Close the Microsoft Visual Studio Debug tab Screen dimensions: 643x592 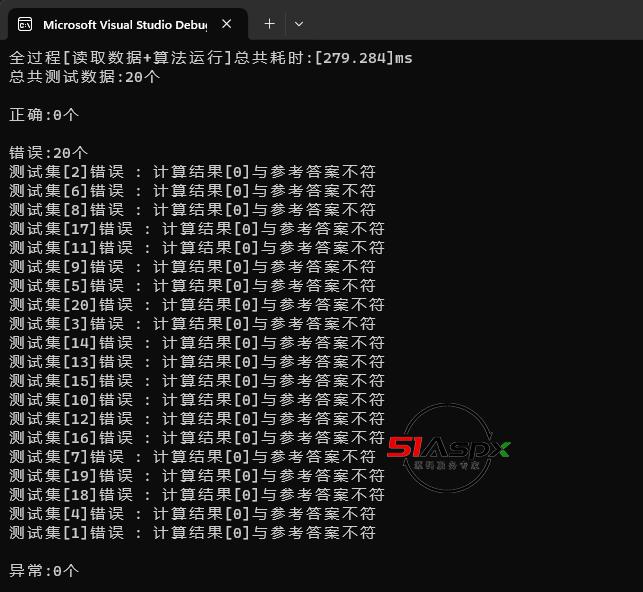226,24
